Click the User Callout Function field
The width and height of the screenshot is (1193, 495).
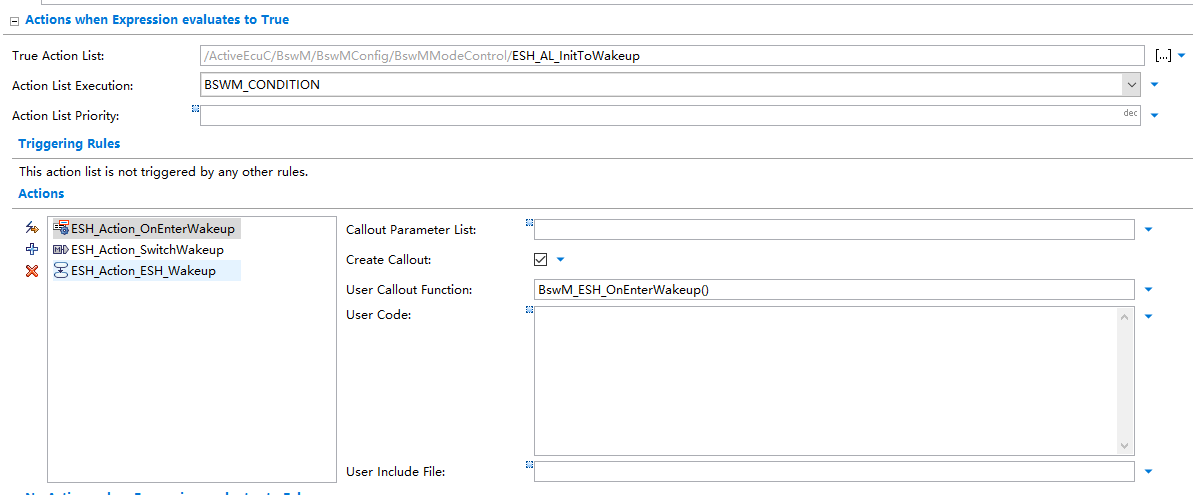pyautogui.click(x=834, y=290)
